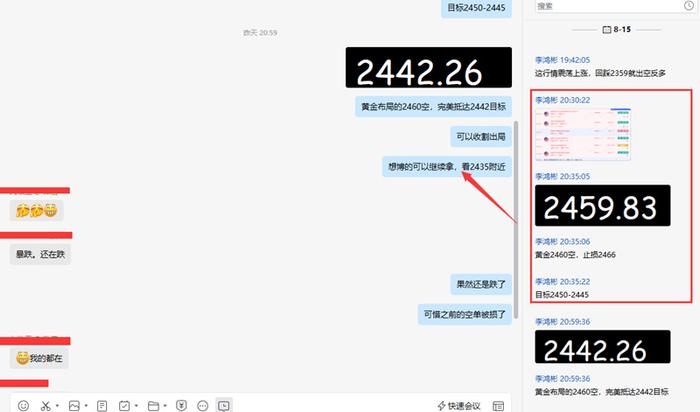
Task: Select the scissors screenshot tool
Action: [45, 405]
